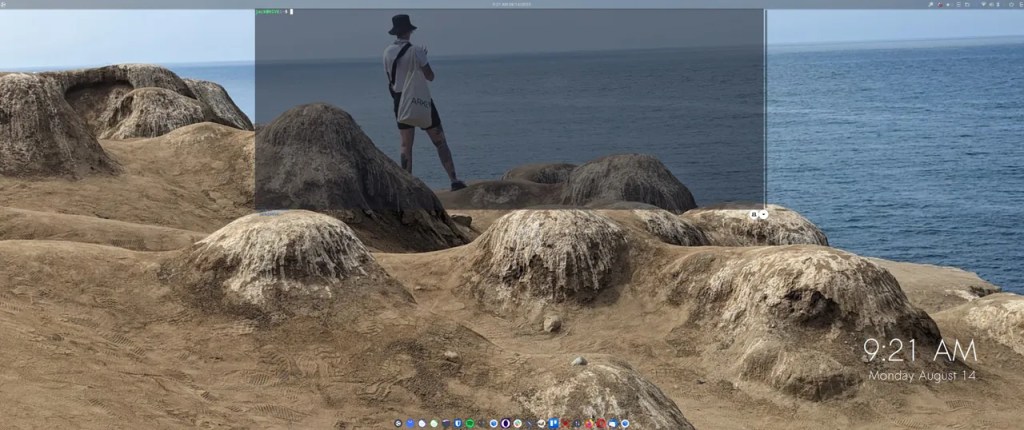Launch Spotify from the dock
The width and height of the screenshot is (1024, 430).
click(x=469, y=423)
